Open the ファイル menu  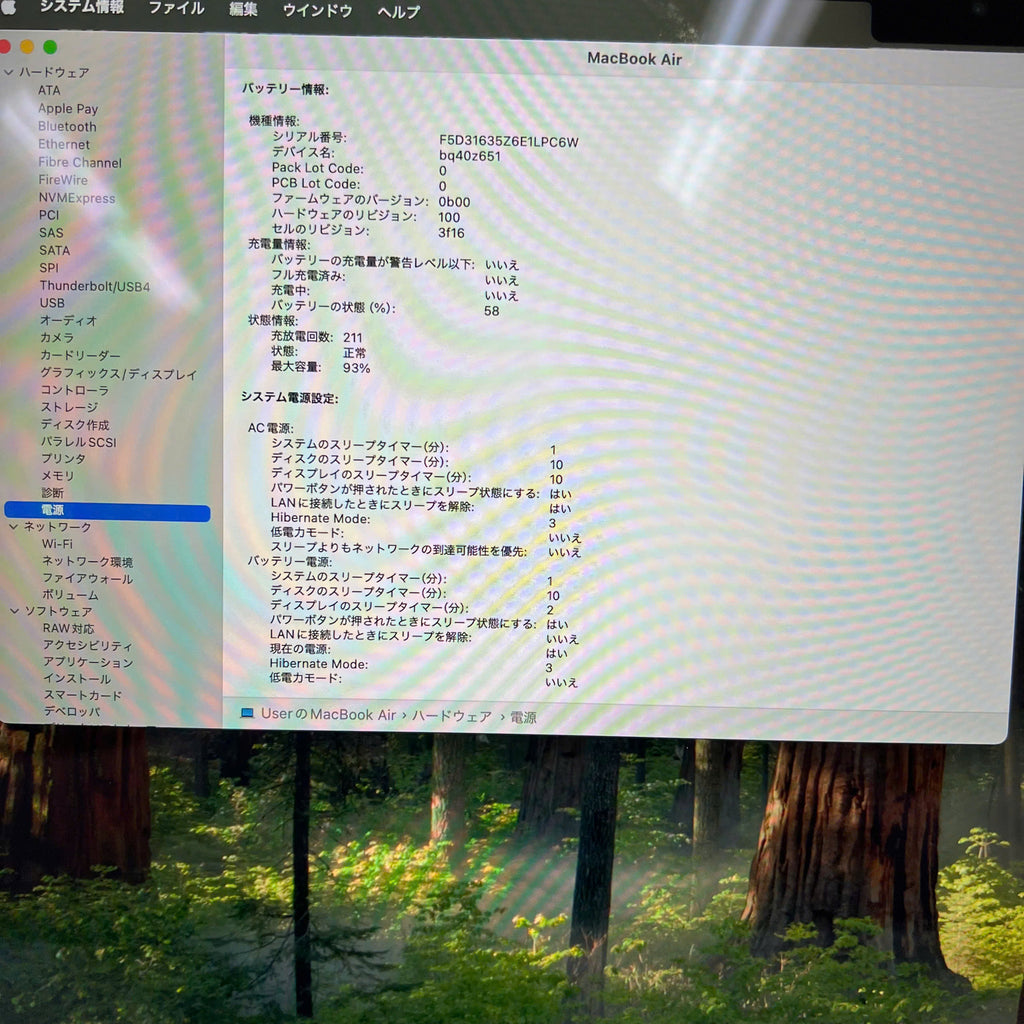pos(176,9)
